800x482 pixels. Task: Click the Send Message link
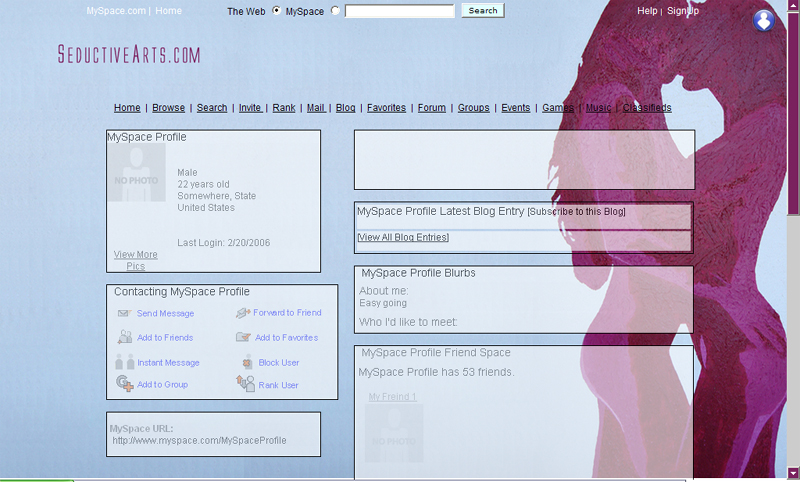click(x=165, y=313)
